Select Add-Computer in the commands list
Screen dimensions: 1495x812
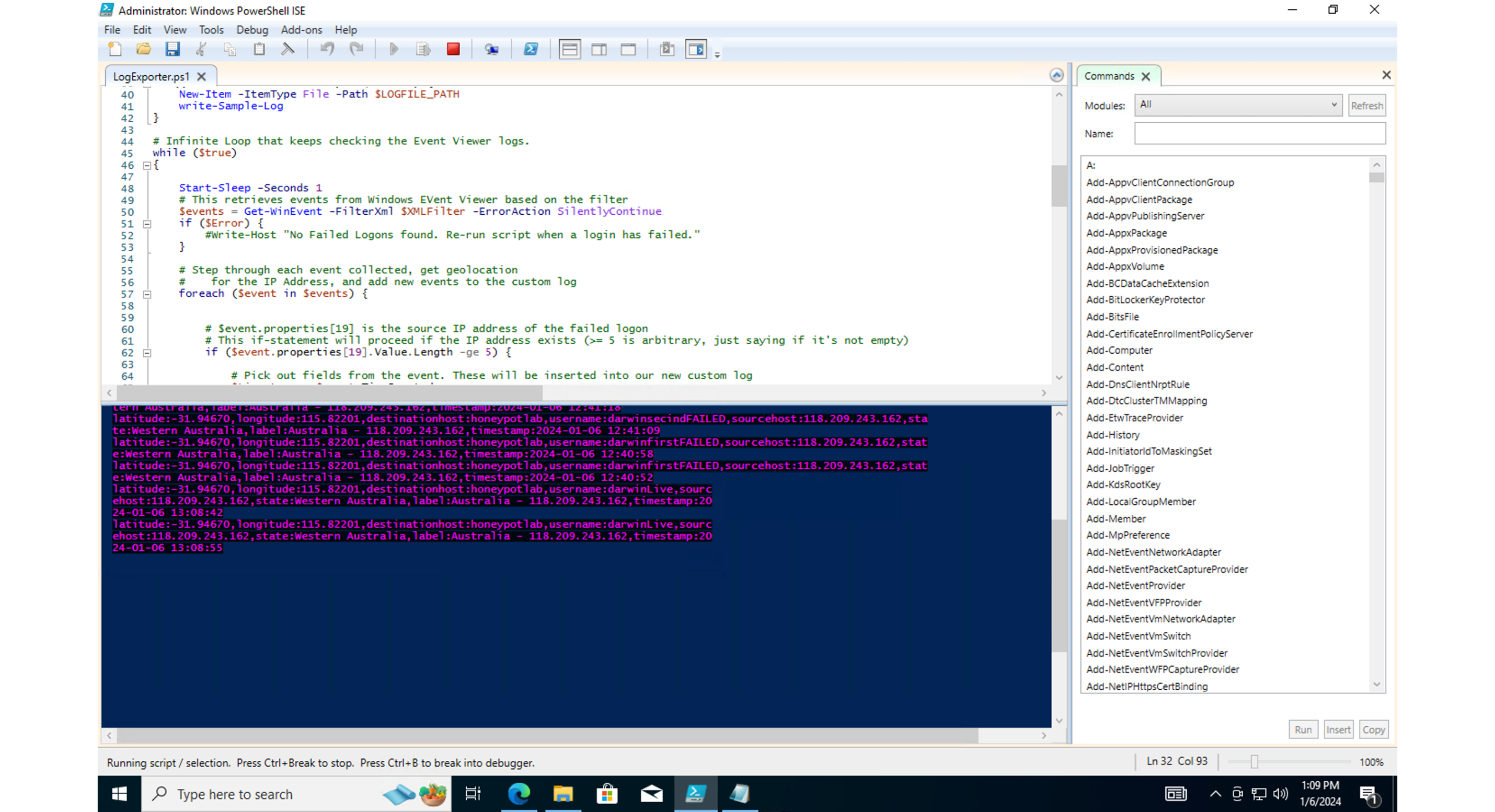pos(1119,350)
